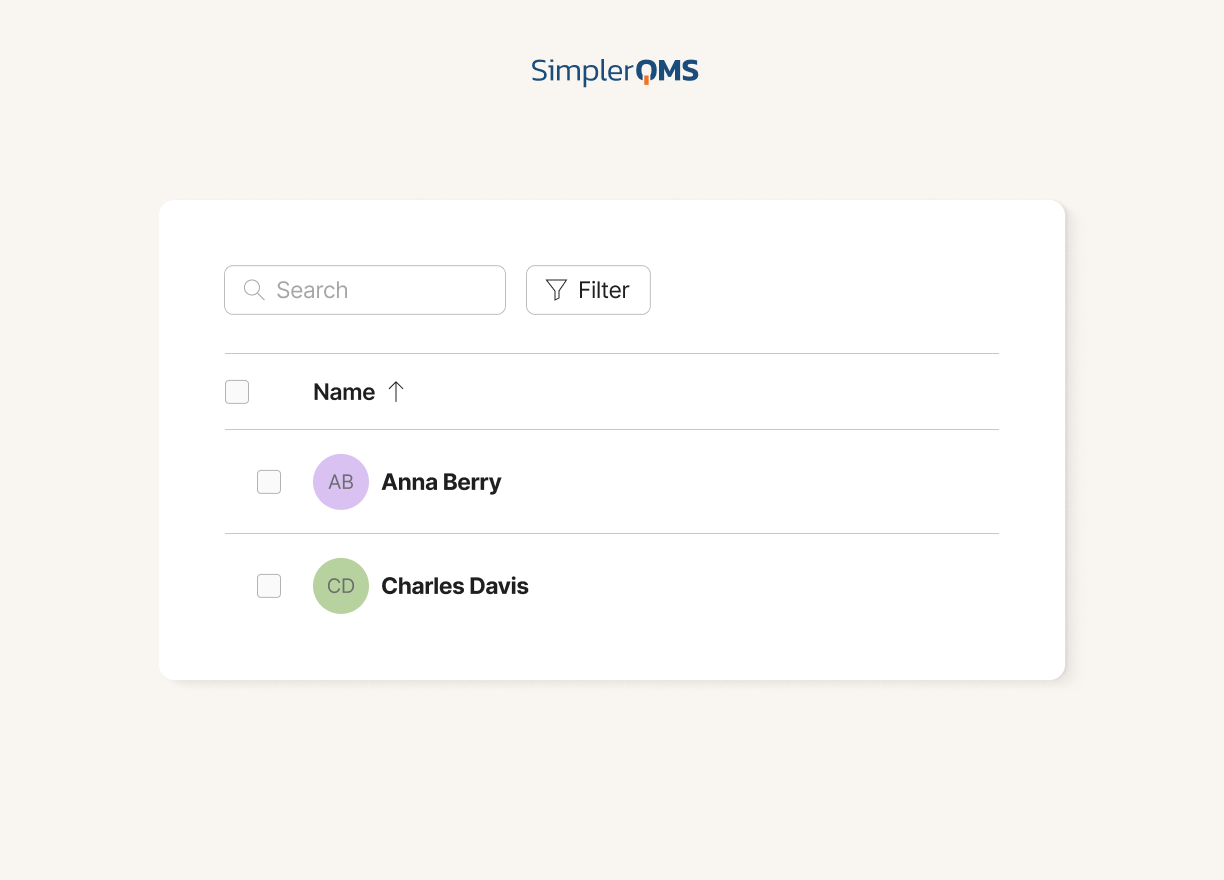1224x880 pixels.
Task: Click the magnifying glass search icon
Action: [x=254, y=290]
